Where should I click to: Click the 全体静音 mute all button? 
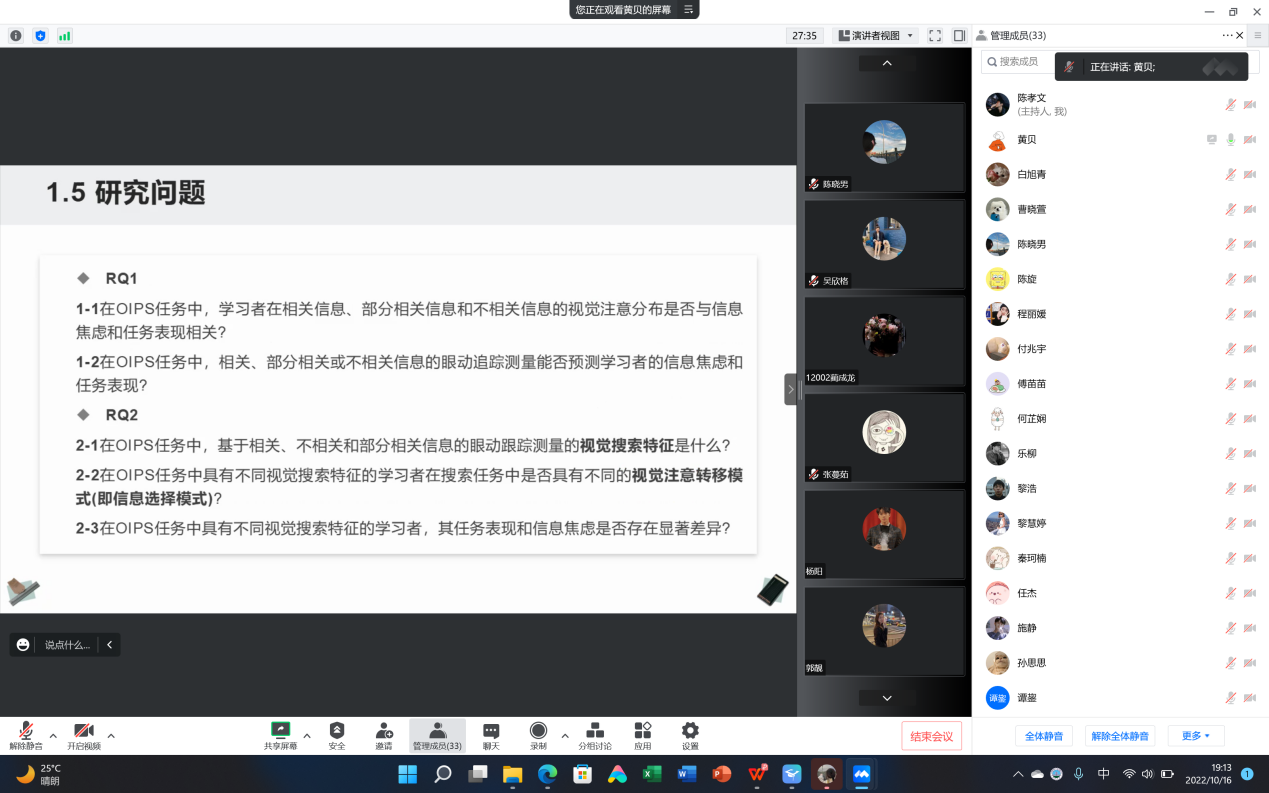pos(1044,736)
